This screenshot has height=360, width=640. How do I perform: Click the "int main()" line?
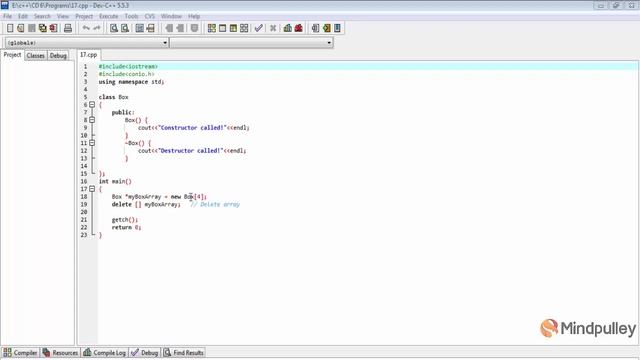tap(115, 181)
